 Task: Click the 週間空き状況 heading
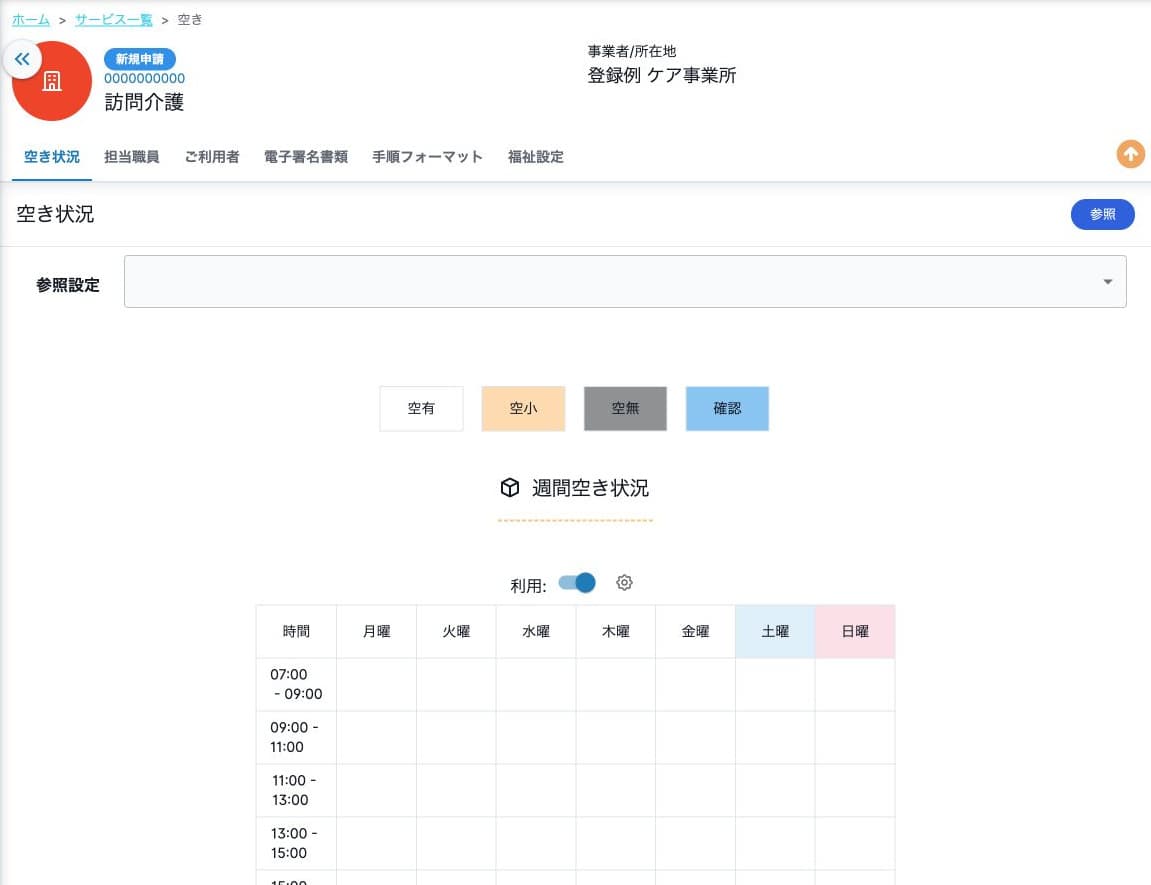pos(590,488)
